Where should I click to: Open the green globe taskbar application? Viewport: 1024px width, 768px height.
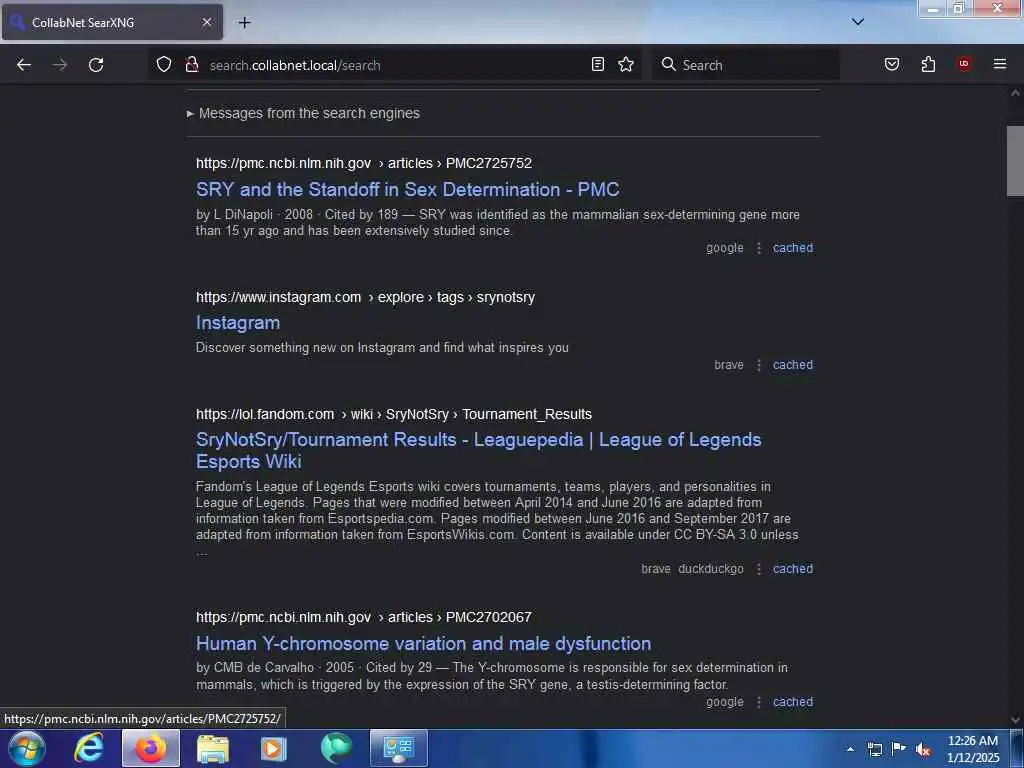[336, 748]
